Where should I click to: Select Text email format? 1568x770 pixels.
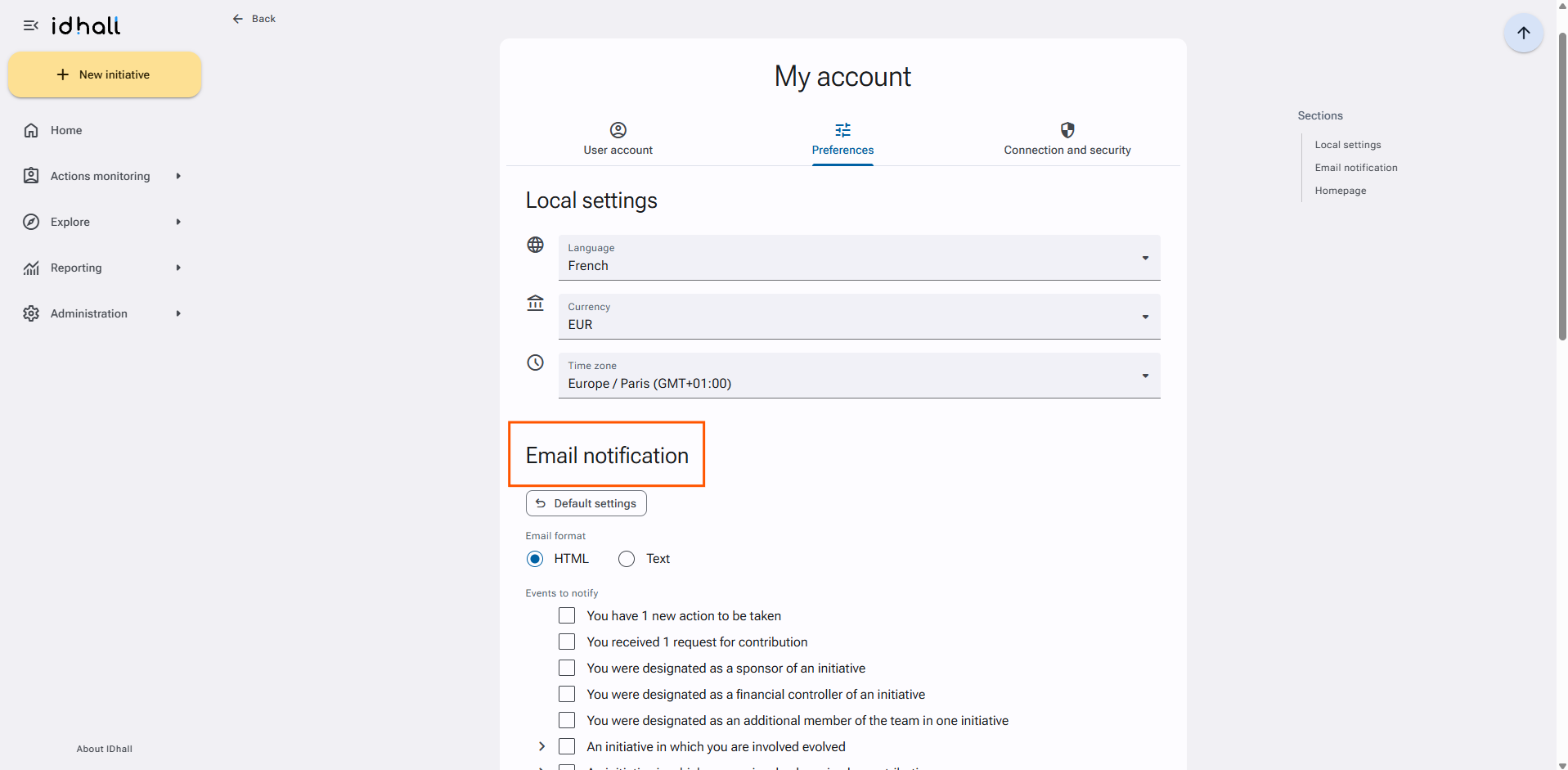[627, 559]
